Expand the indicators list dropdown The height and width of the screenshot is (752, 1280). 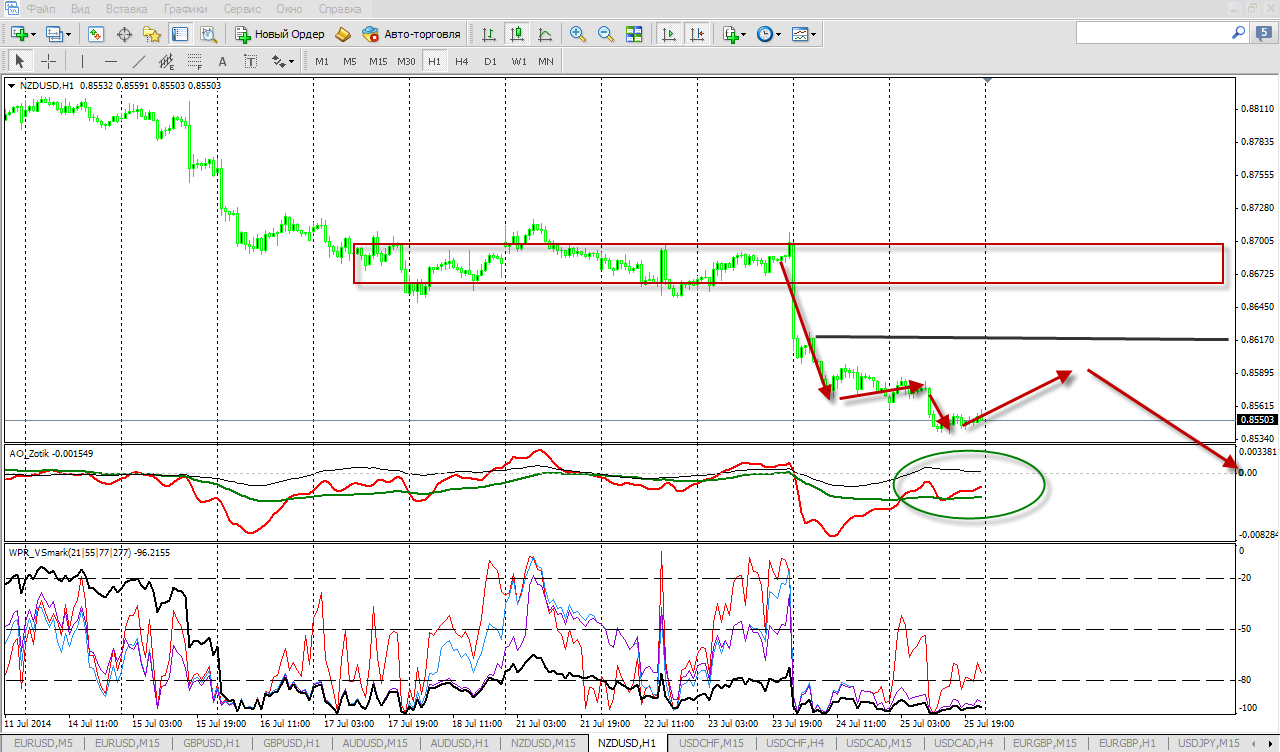734,34
